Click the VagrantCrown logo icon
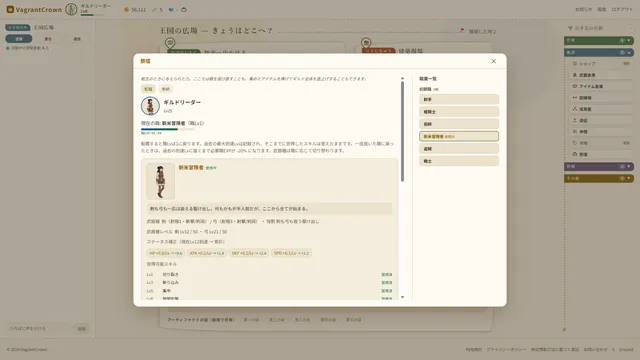This screenshot has width=640, height=360. (10, 9)
